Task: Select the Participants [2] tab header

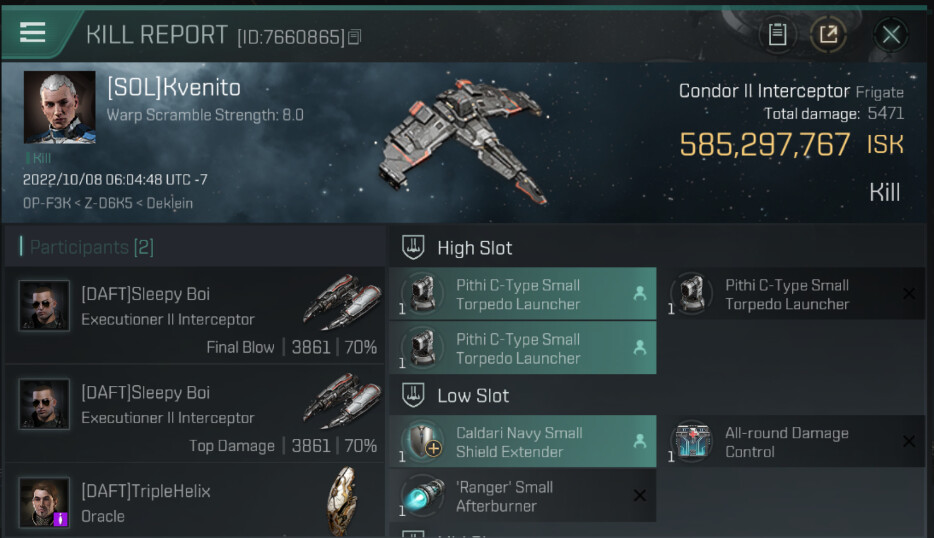Action: pyautogui.click(x=92, y=247)
